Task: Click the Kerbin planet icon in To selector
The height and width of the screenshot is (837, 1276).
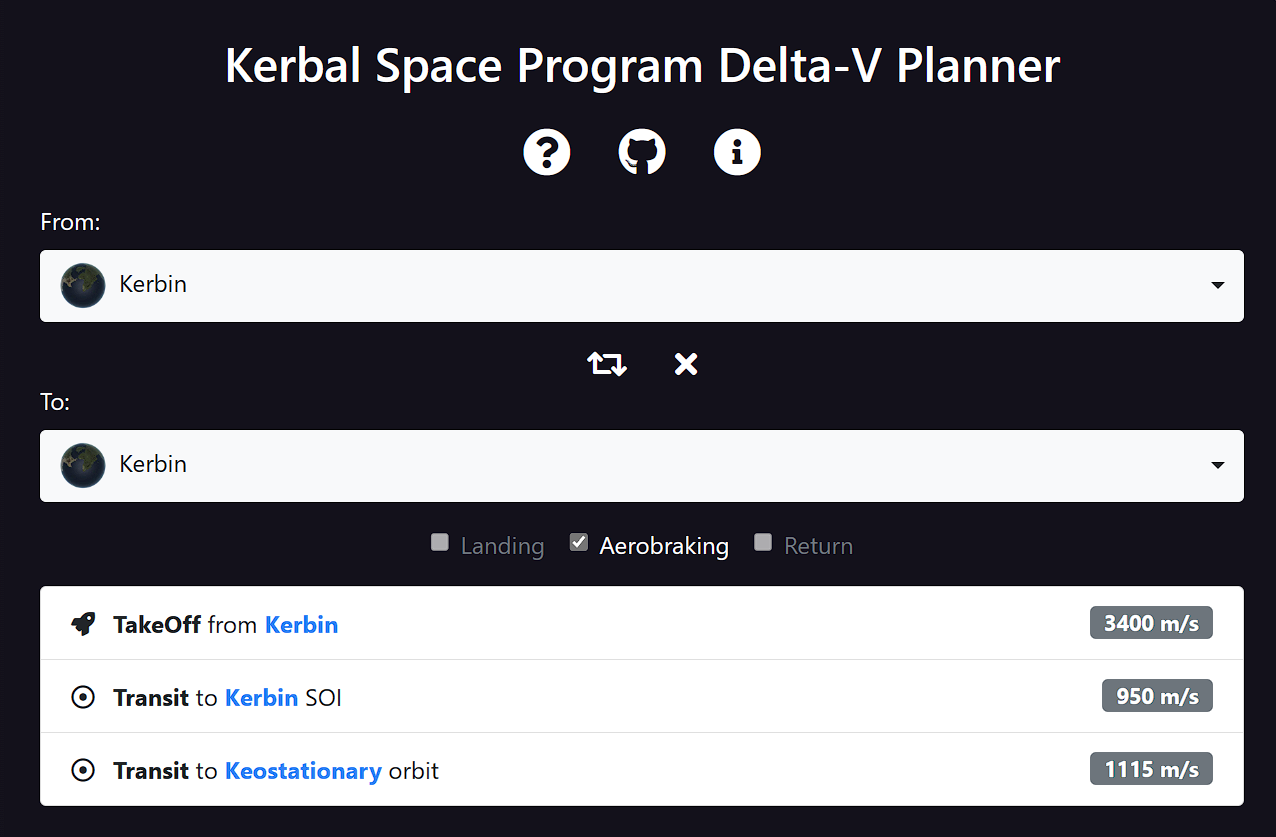Action: tap(82, 465)
